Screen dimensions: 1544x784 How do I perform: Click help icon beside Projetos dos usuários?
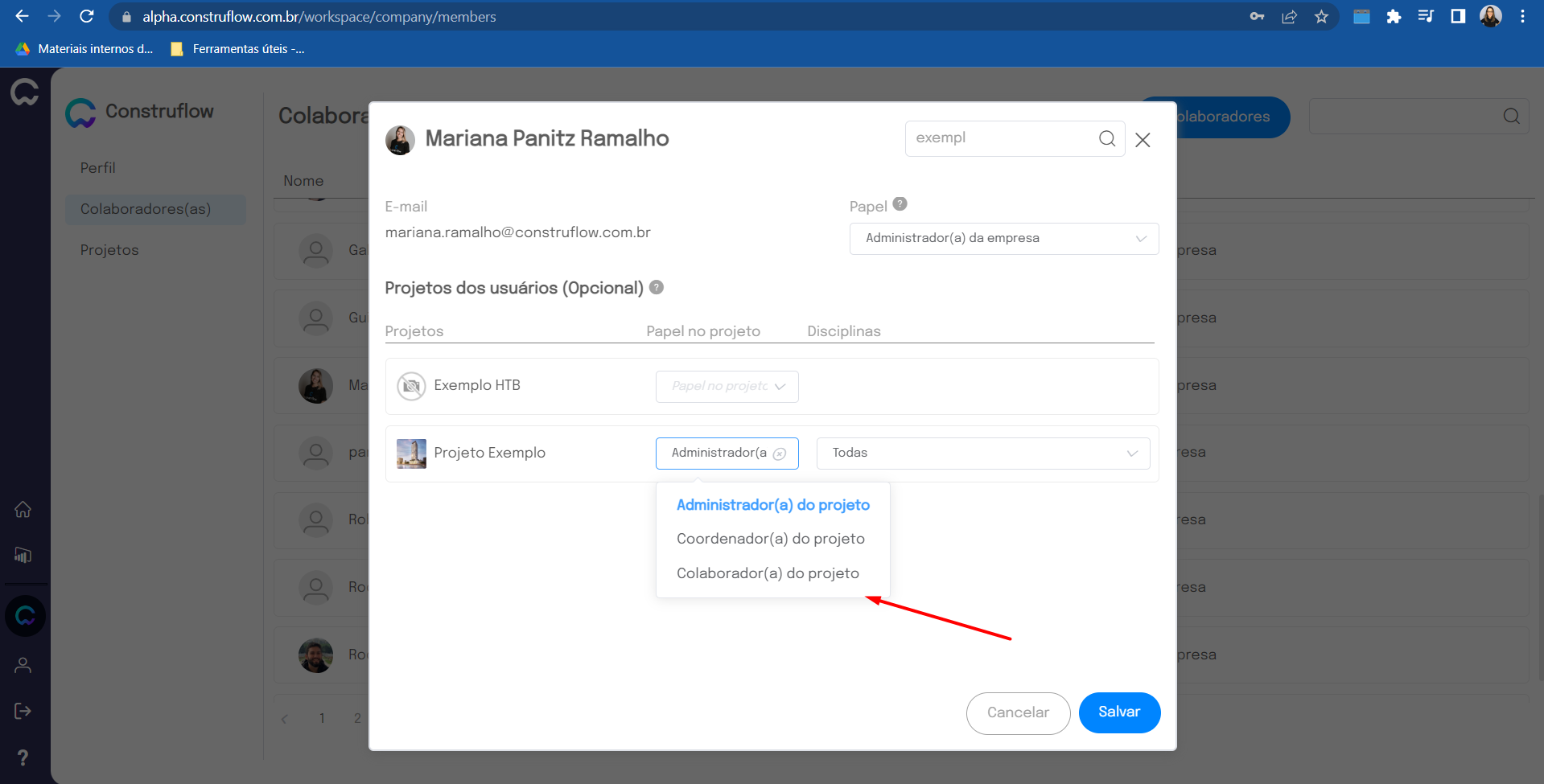(x=656, y=287)
